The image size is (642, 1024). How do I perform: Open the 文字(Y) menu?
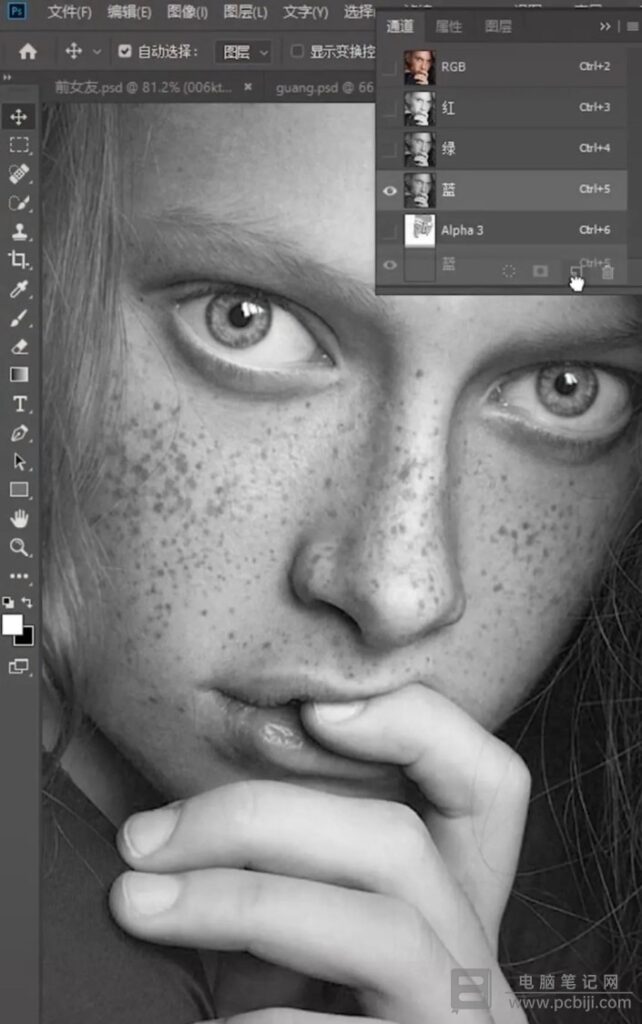point(306,12)
